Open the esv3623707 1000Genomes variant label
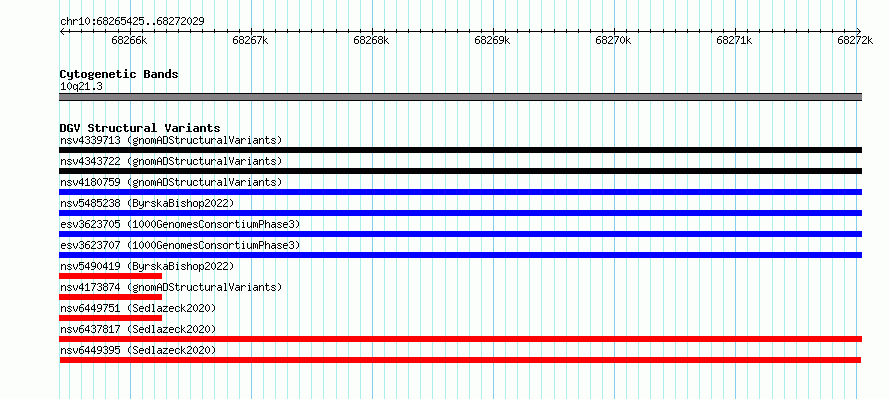The height and width of the screenshot is (399, 890). click(x=180, y=245)
